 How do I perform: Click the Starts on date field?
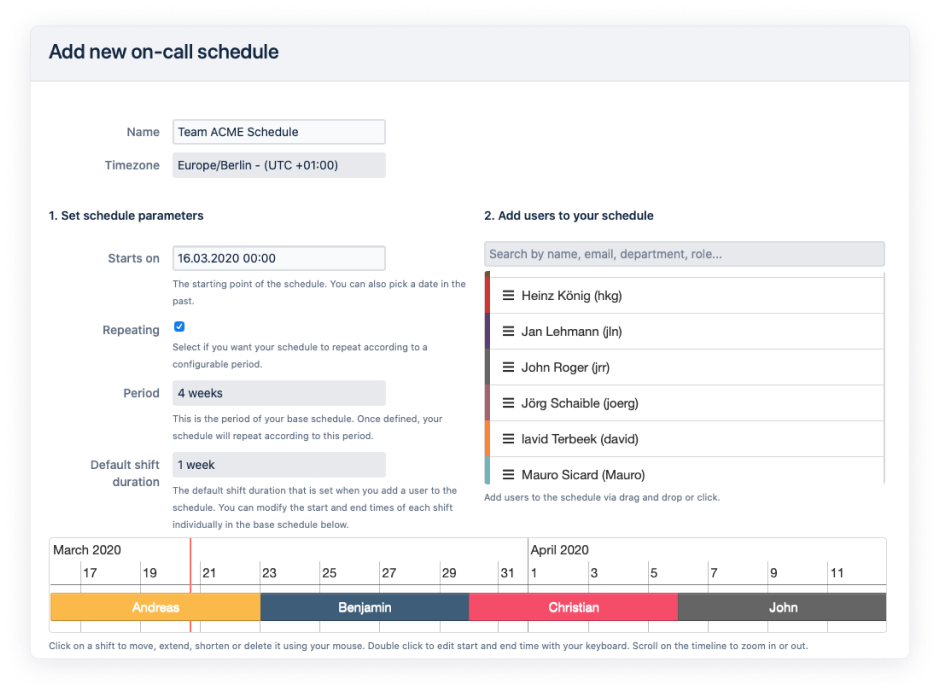(278, 257)
